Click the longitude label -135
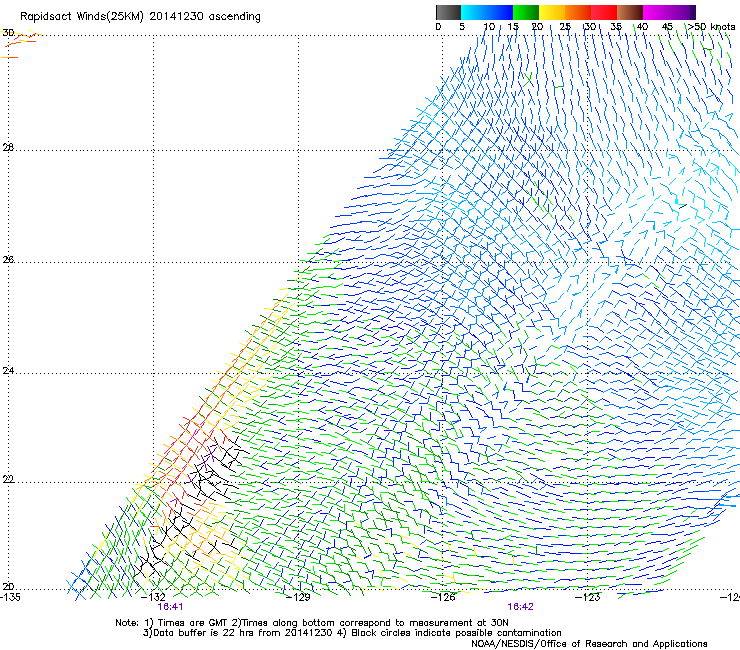740x650 pixels. coord(10,597)
